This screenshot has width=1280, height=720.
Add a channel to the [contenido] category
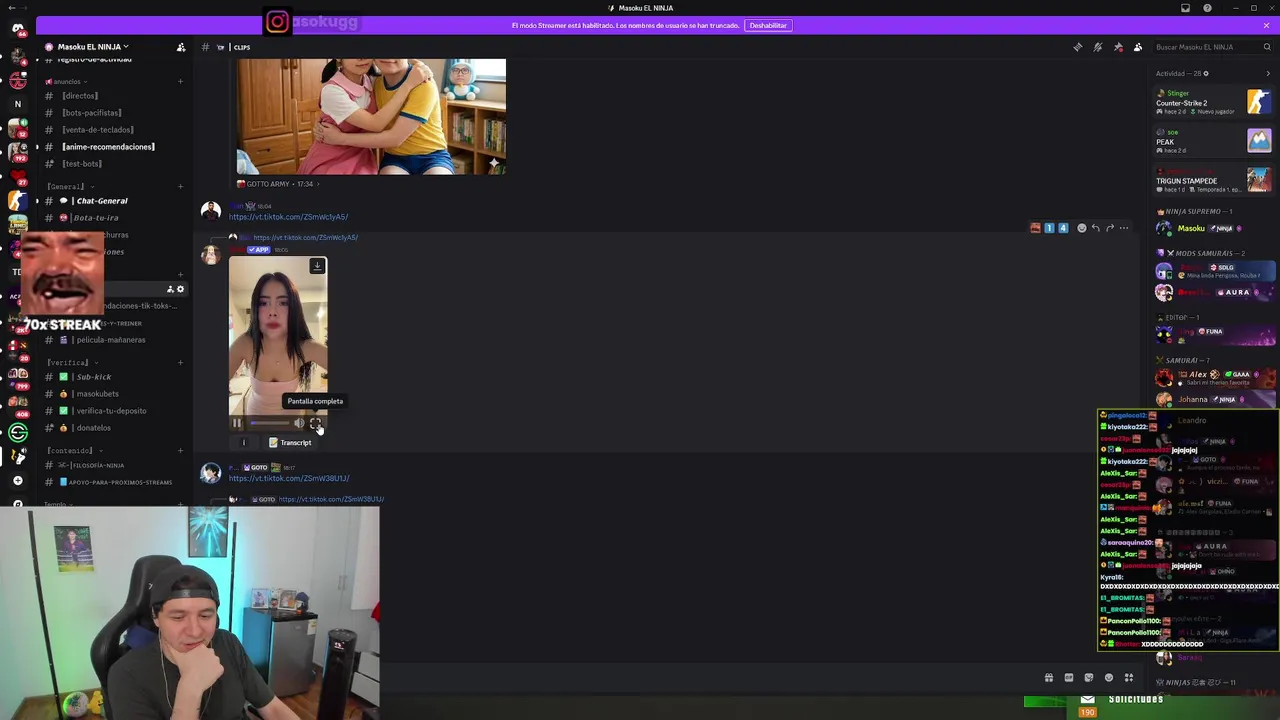point(181,450)
